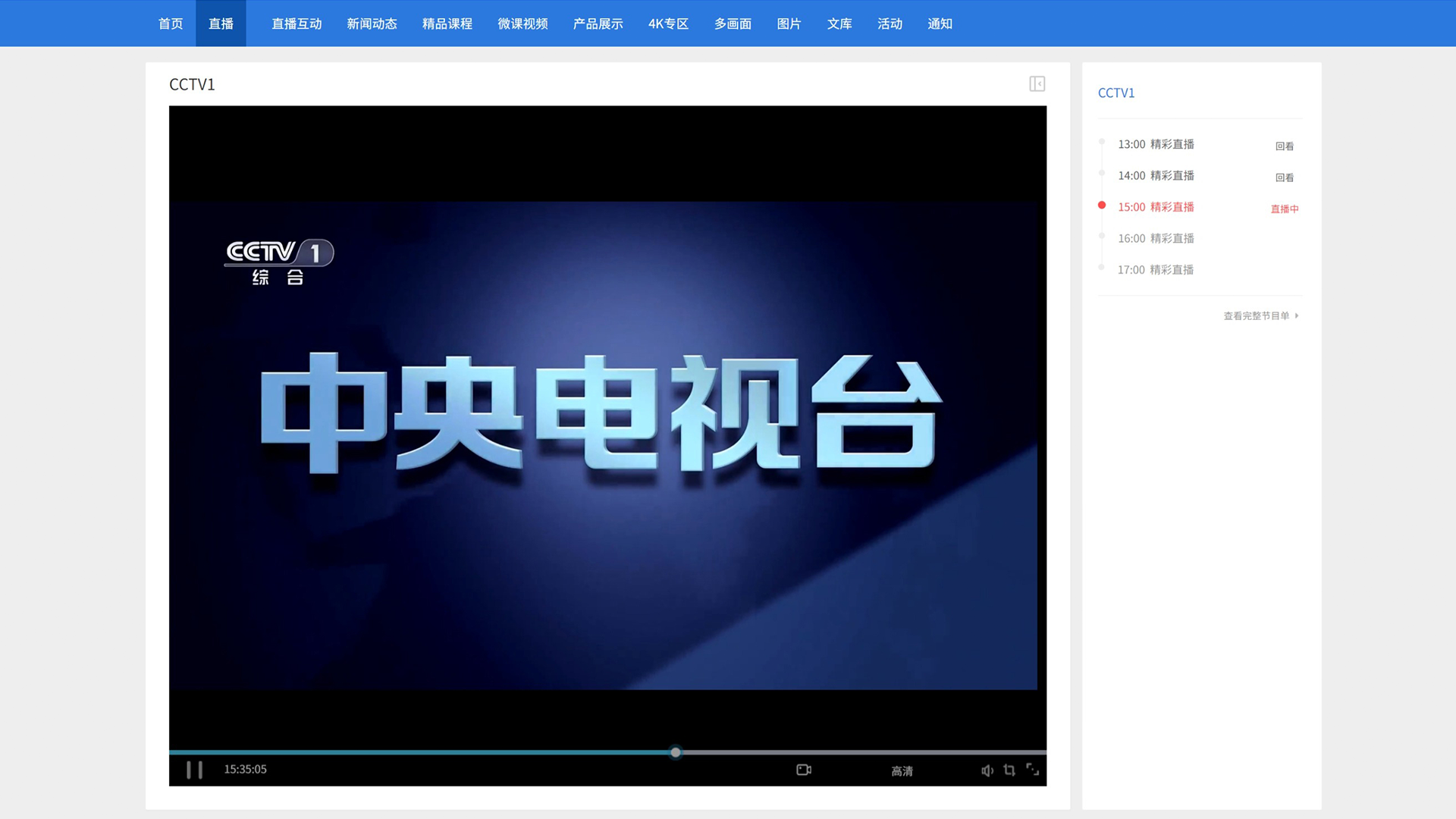This screenshot has width=1456, height=819.
Task: Enter fullscreen mode with the expand icon
Action: pyautogui.click(x=1033, y=770)
